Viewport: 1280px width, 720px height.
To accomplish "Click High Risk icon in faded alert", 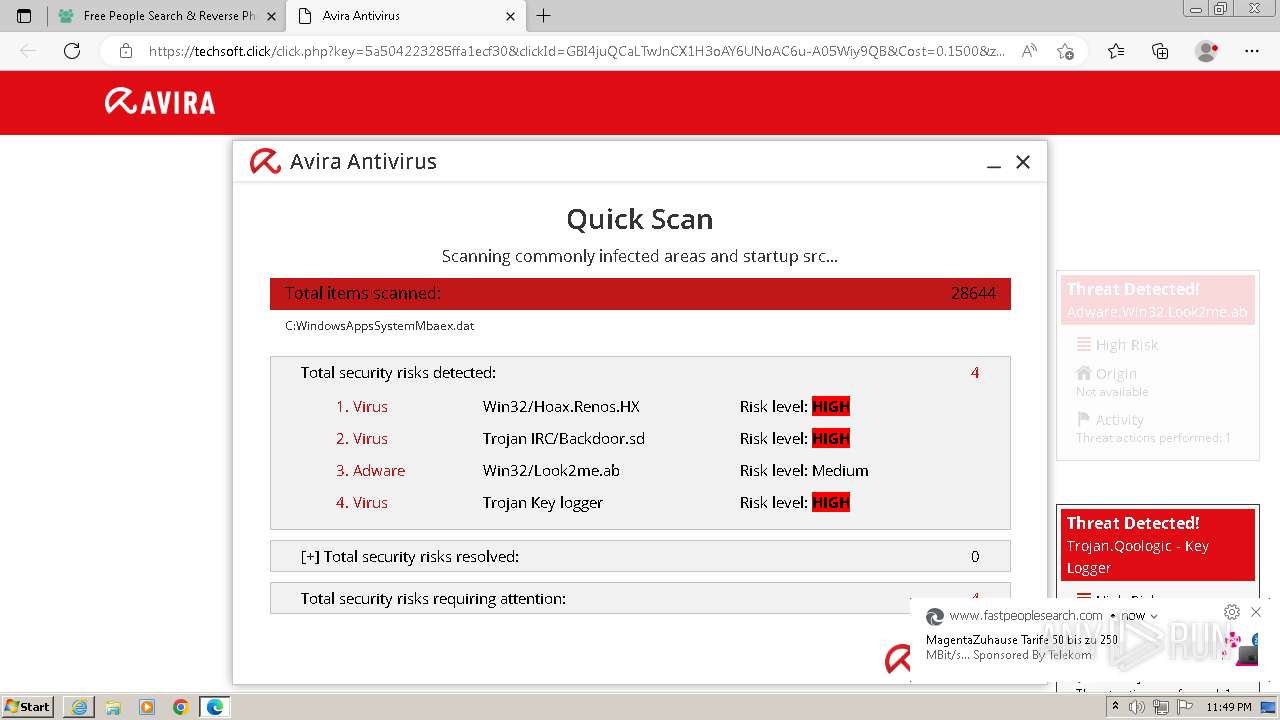I will pyautogui.click(x=1083, y=345).
